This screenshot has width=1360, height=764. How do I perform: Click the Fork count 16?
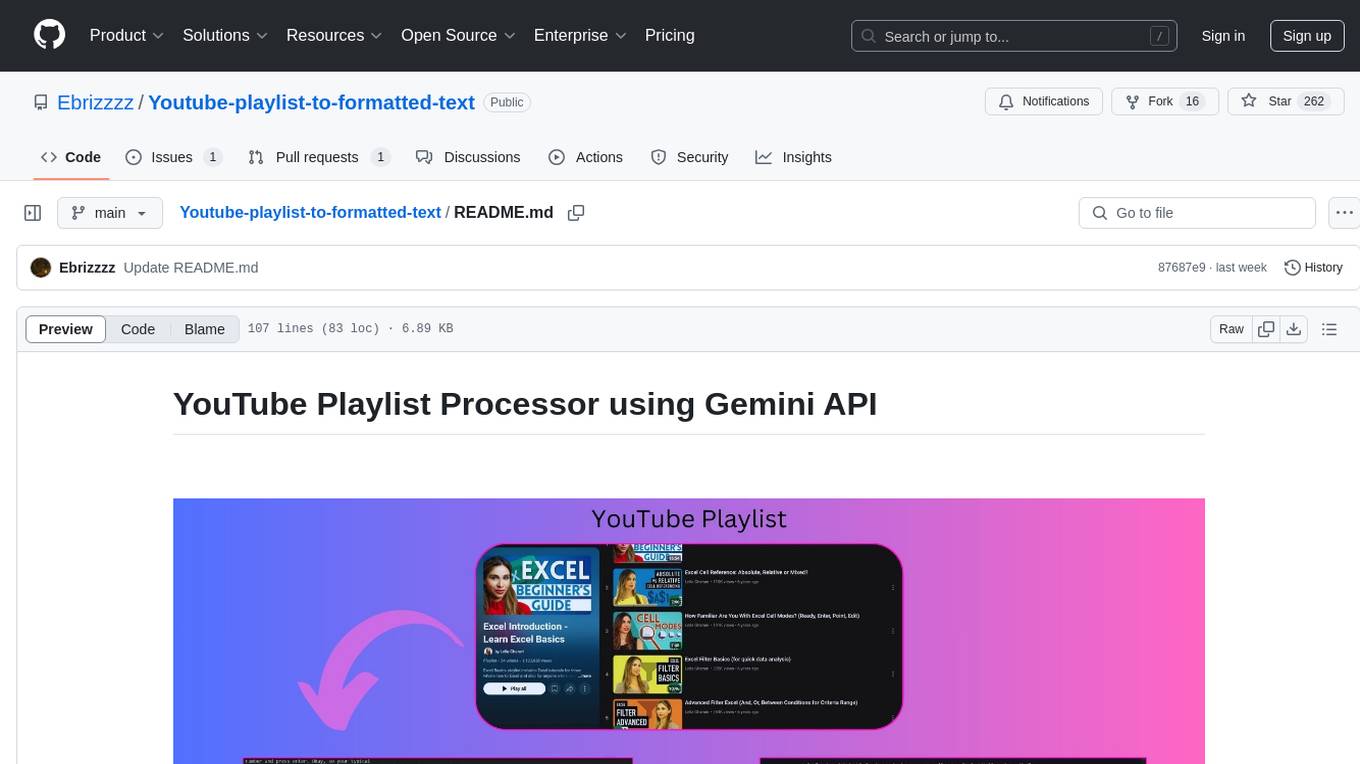point(1191,101)
